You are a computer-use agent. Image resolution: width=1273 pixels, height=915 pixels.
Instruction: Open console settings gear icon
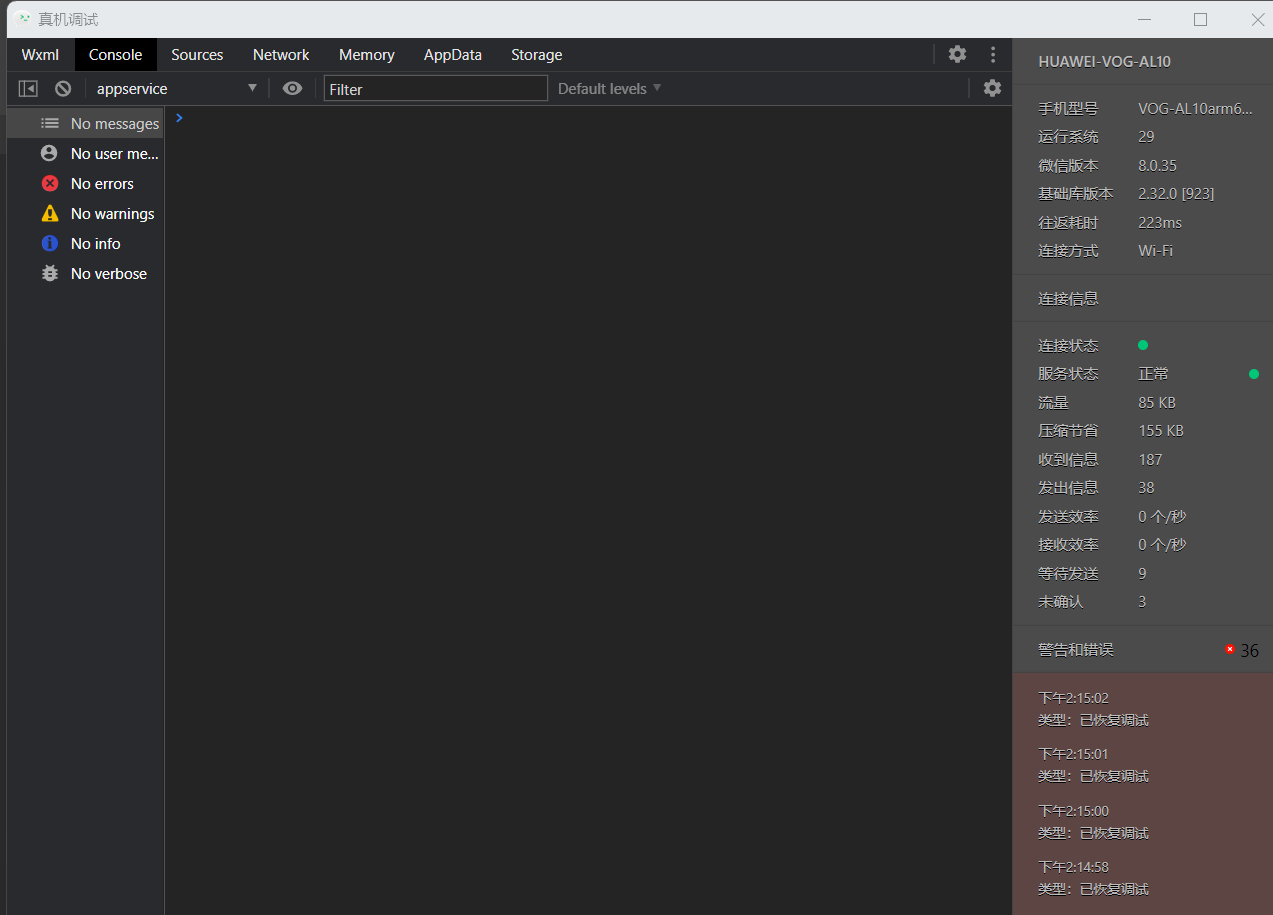(x=992, y=88)
